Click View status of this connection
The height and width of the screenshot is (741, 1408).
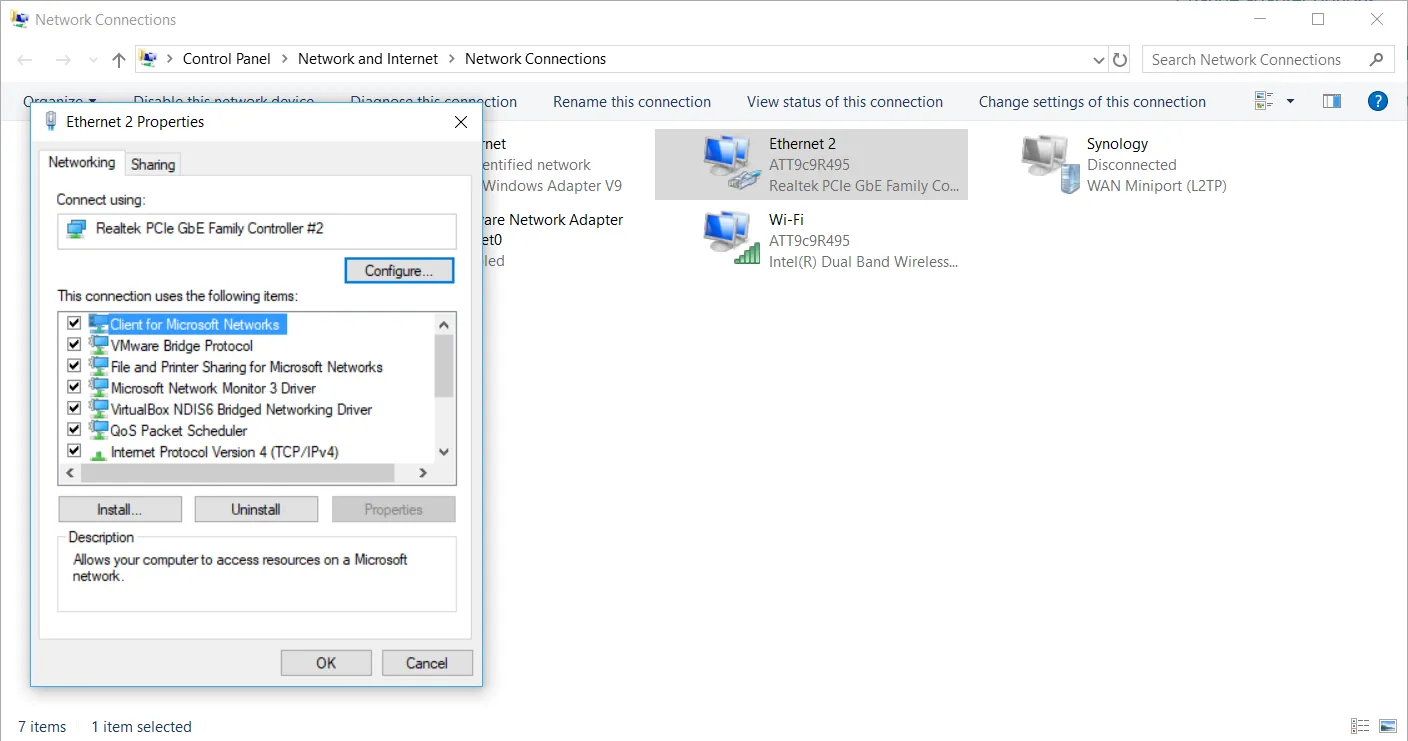(x=845, y=102)
